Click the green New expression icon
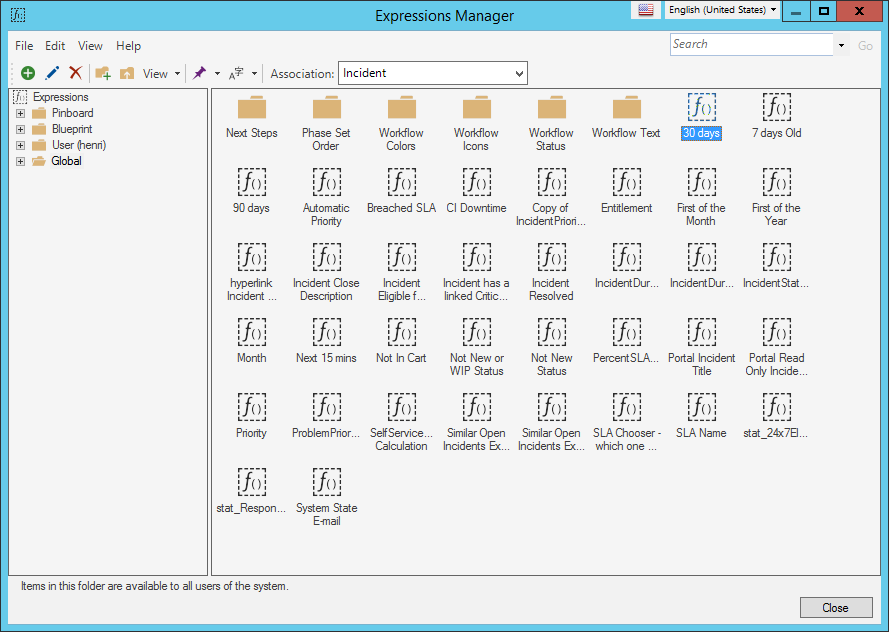This screenshot has height=632, width=889. tap(28, 73)
